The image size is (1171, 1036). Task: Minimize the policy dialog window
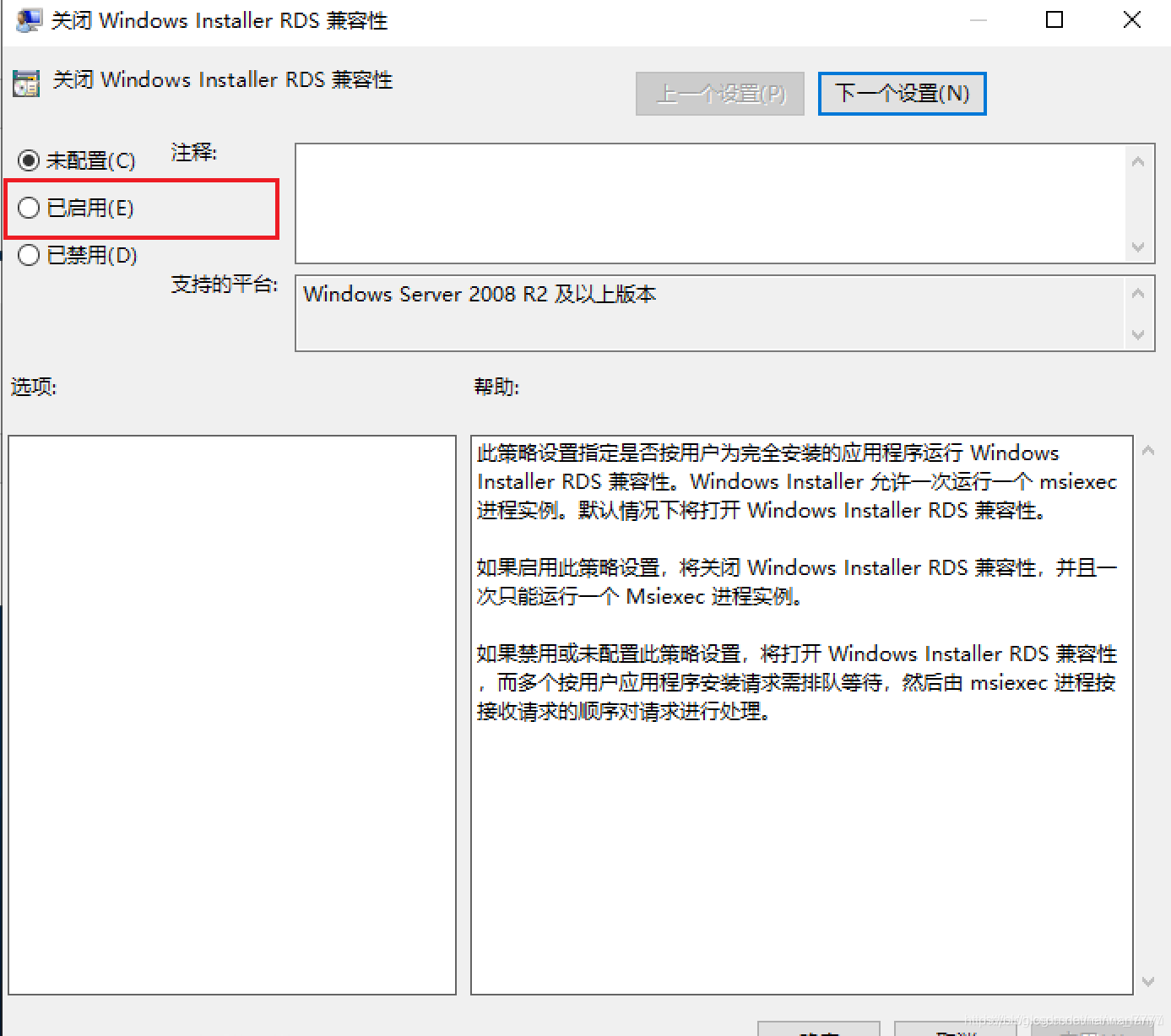coord(979,19)
